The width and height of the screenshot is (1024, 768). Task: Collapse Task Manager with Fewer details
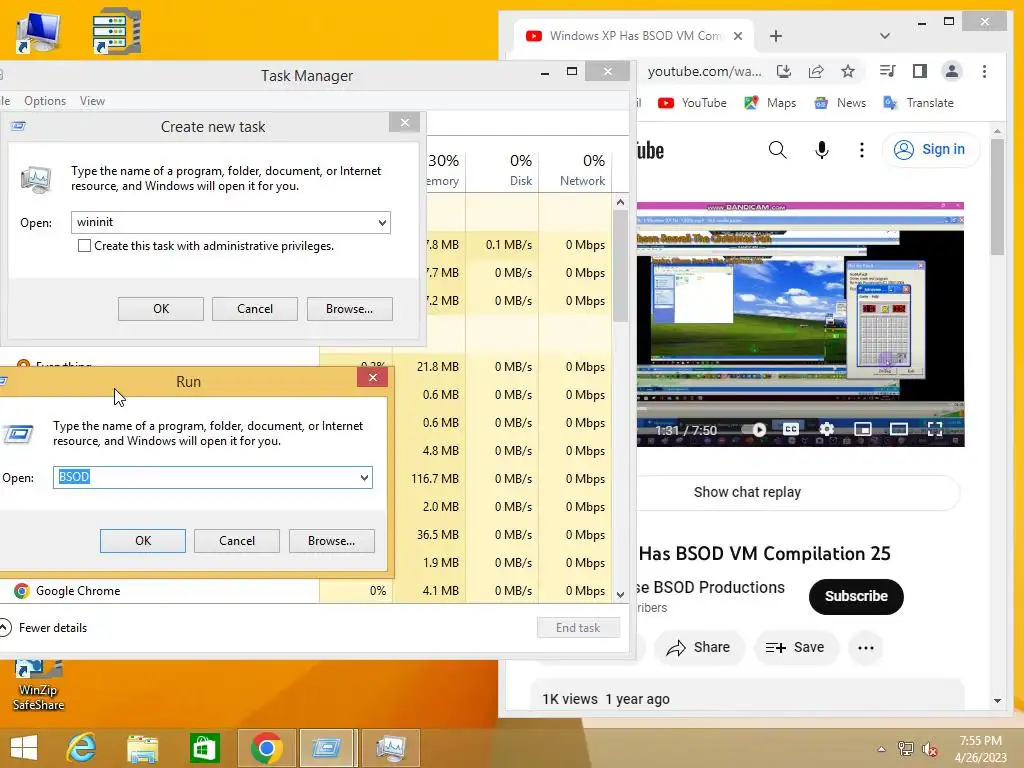coord(44,628)
